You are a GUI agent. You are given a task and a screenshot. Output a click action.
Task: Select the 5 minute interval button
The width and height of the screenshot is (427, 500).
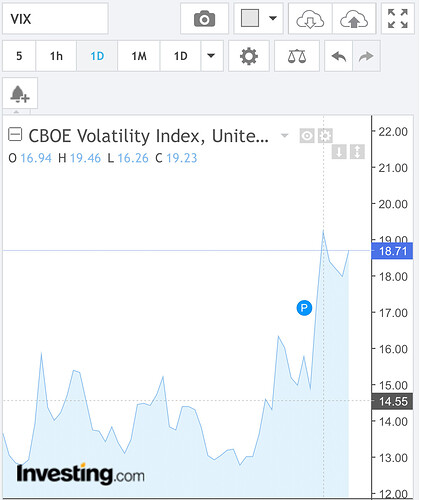(19, 56)
